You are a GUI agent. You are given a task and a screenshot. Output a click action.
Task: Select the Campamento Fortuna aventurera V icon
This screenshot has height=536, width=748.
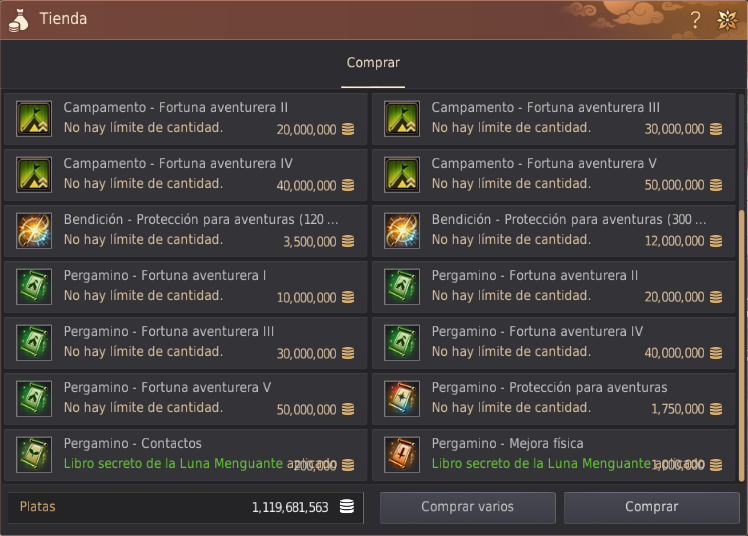(x=402, y=175)
